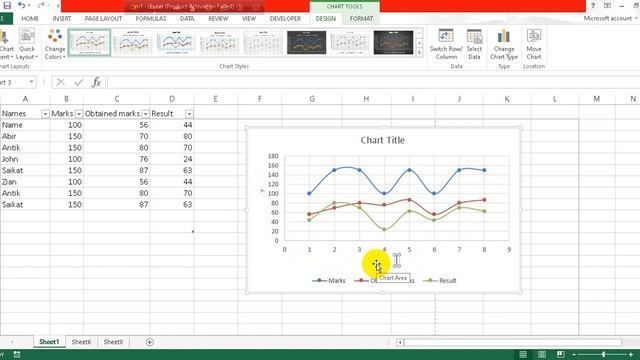The width and height of the screenshot is (640, 360).
Task: Click the horizontal scrollbar left arrow
Action: click(400, 342)
